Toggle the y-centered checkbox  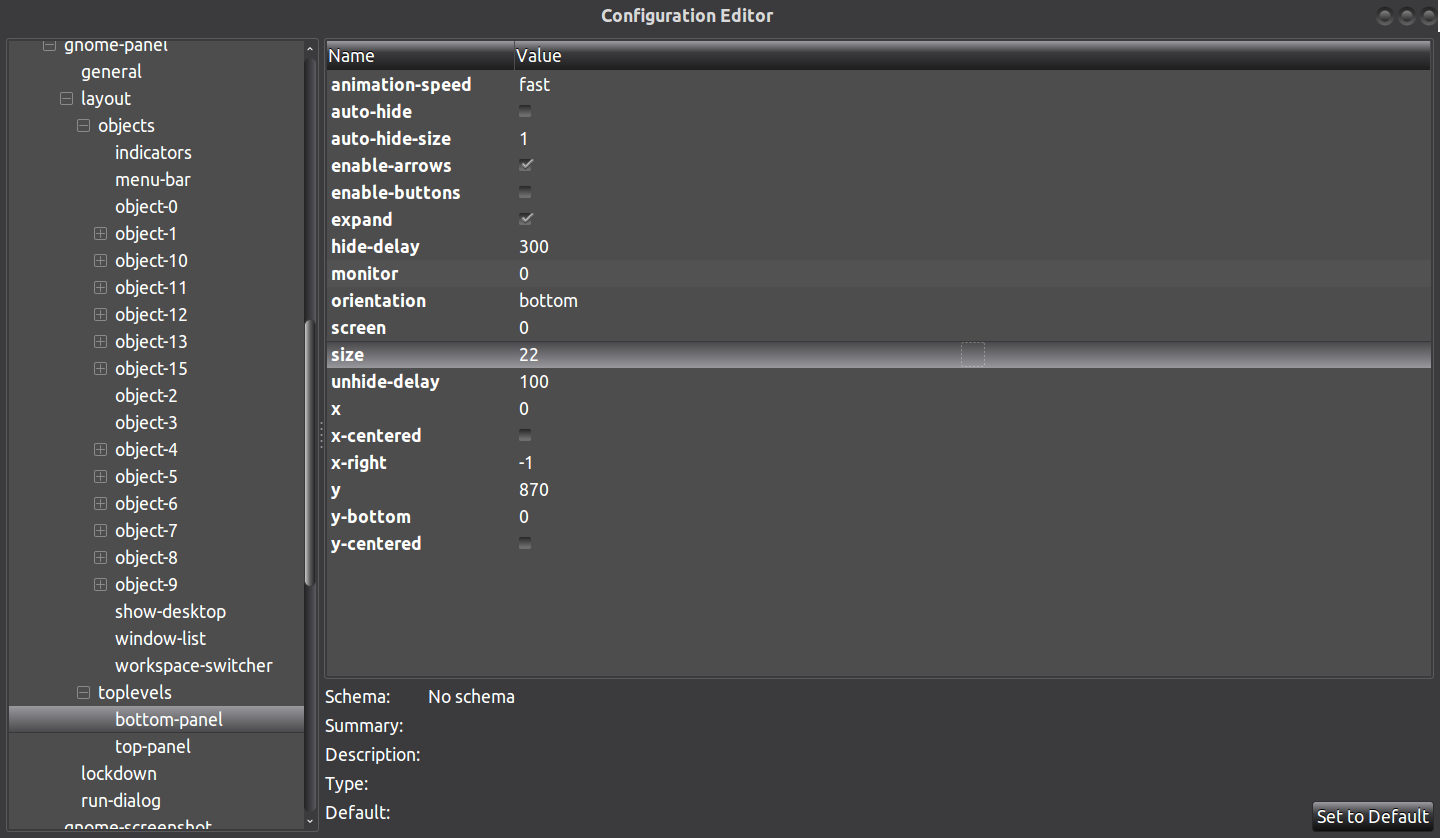click(x=525, y=544)
